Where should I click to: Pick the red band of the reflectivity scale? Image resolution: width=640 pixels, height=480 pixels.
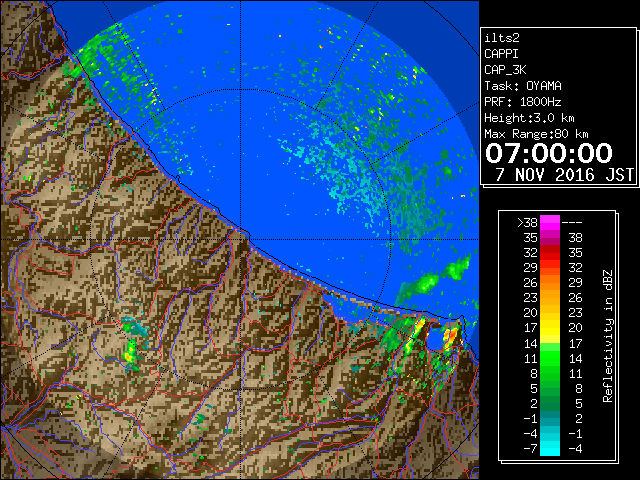coord(550,253)
